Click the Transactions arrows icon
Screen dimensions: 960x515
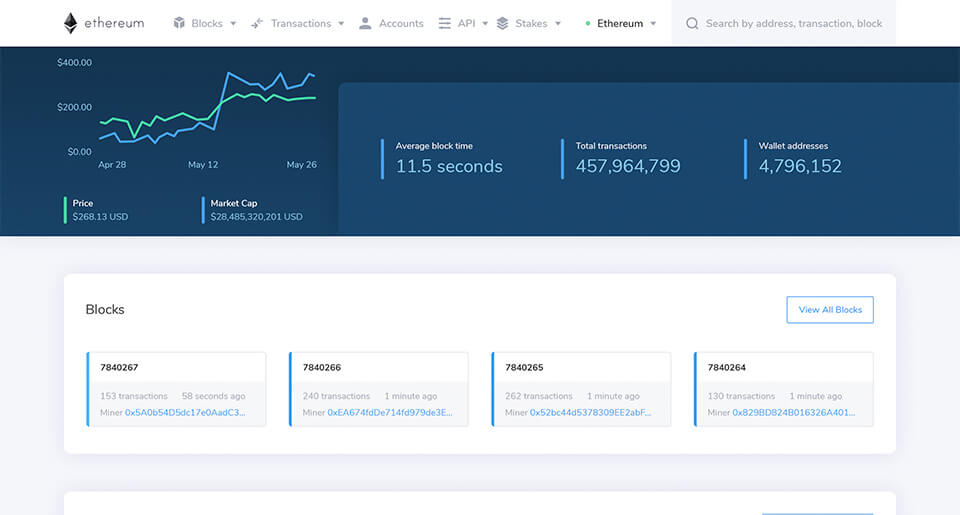(x=257, y=23)
